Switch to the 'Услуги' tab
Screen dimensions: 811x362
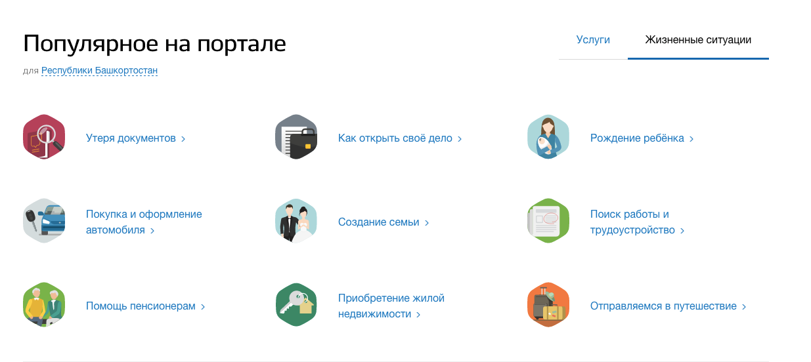point(593,40)
